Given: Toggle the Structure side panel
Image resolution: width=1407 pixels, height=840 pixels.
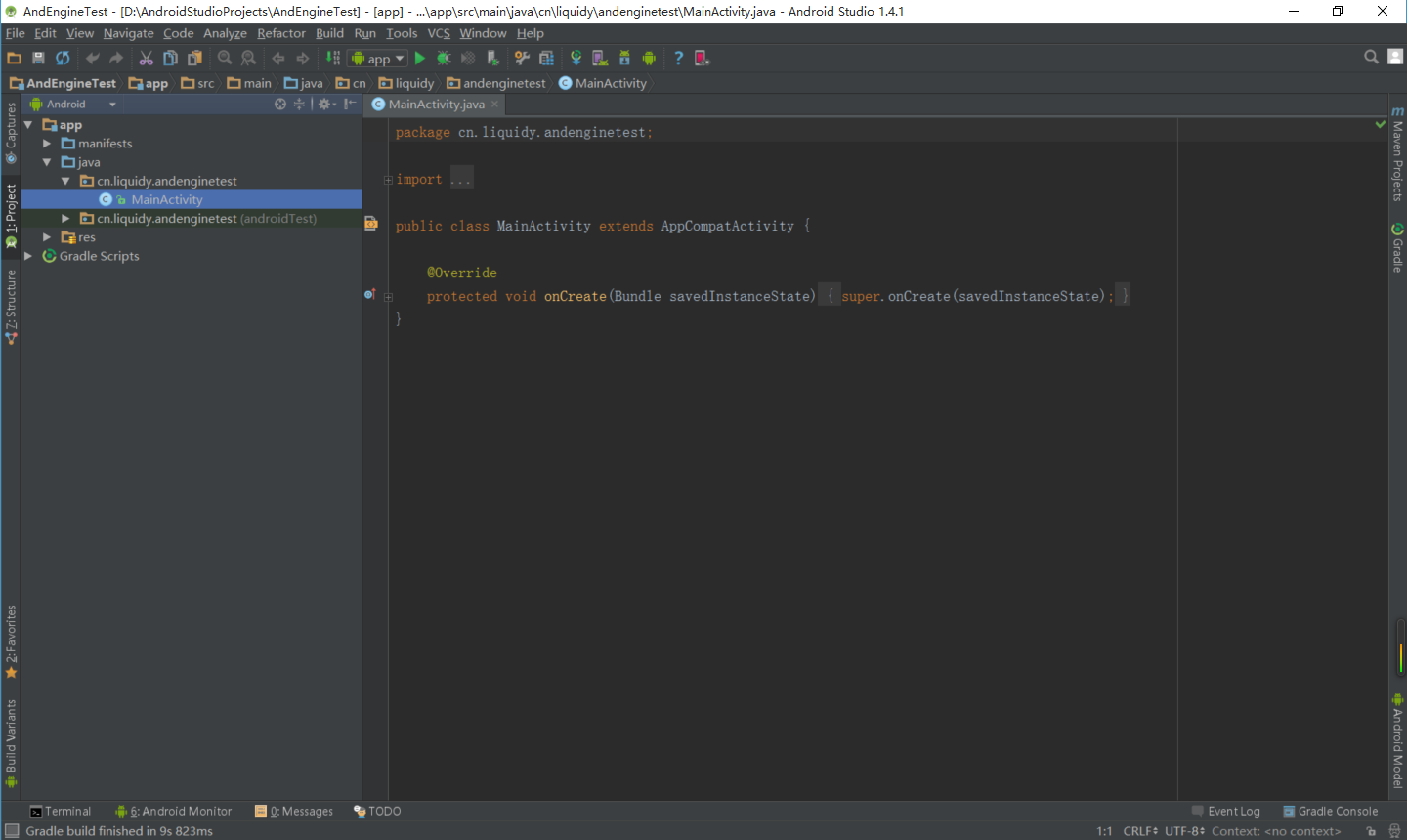Looking at the screenshot, I should point(11,307).
